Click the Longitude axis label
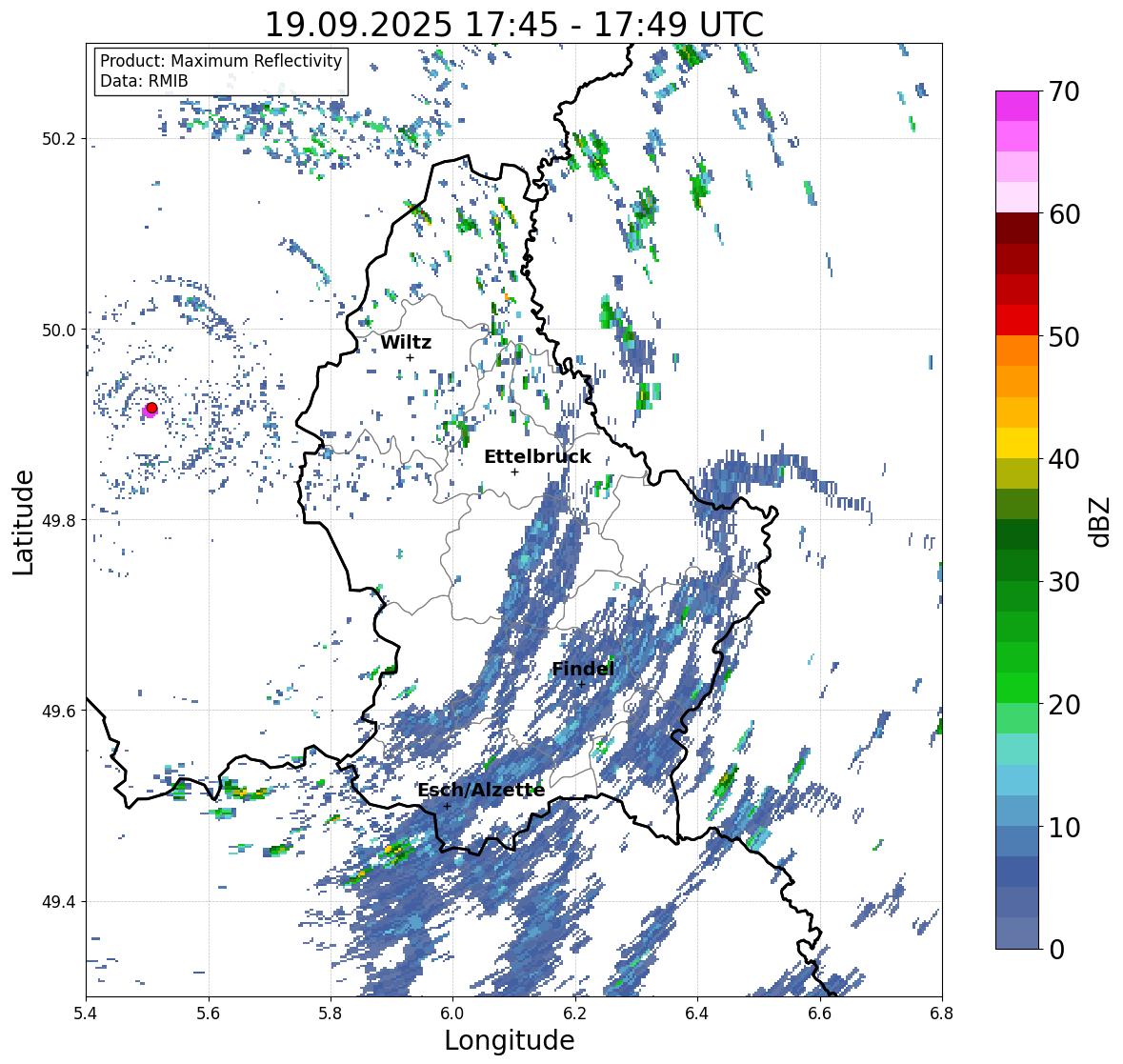Image resolution: width=1123 pixels, height=1064 pixels. coord(510,1040)
